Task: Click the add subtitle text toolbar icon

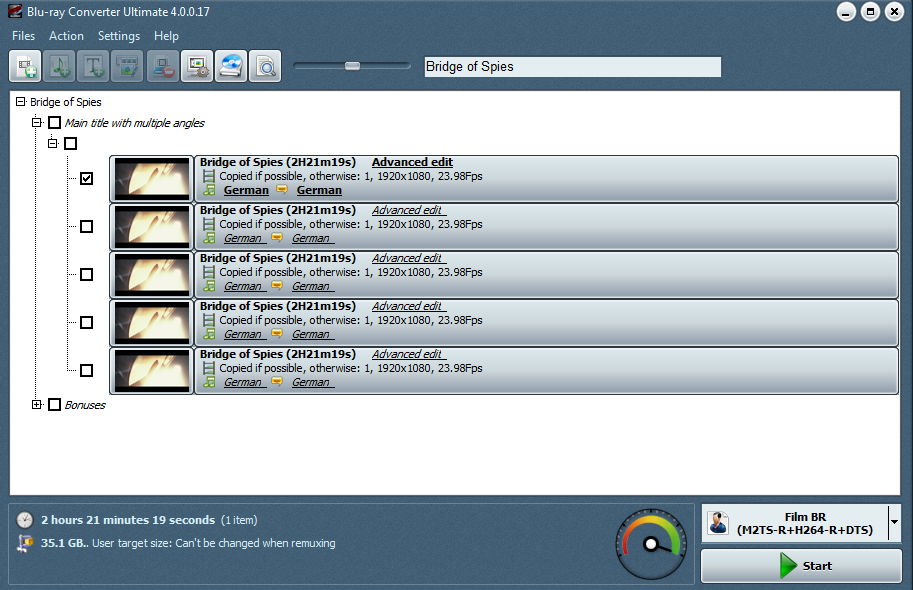Action: [x=94, y=66]
